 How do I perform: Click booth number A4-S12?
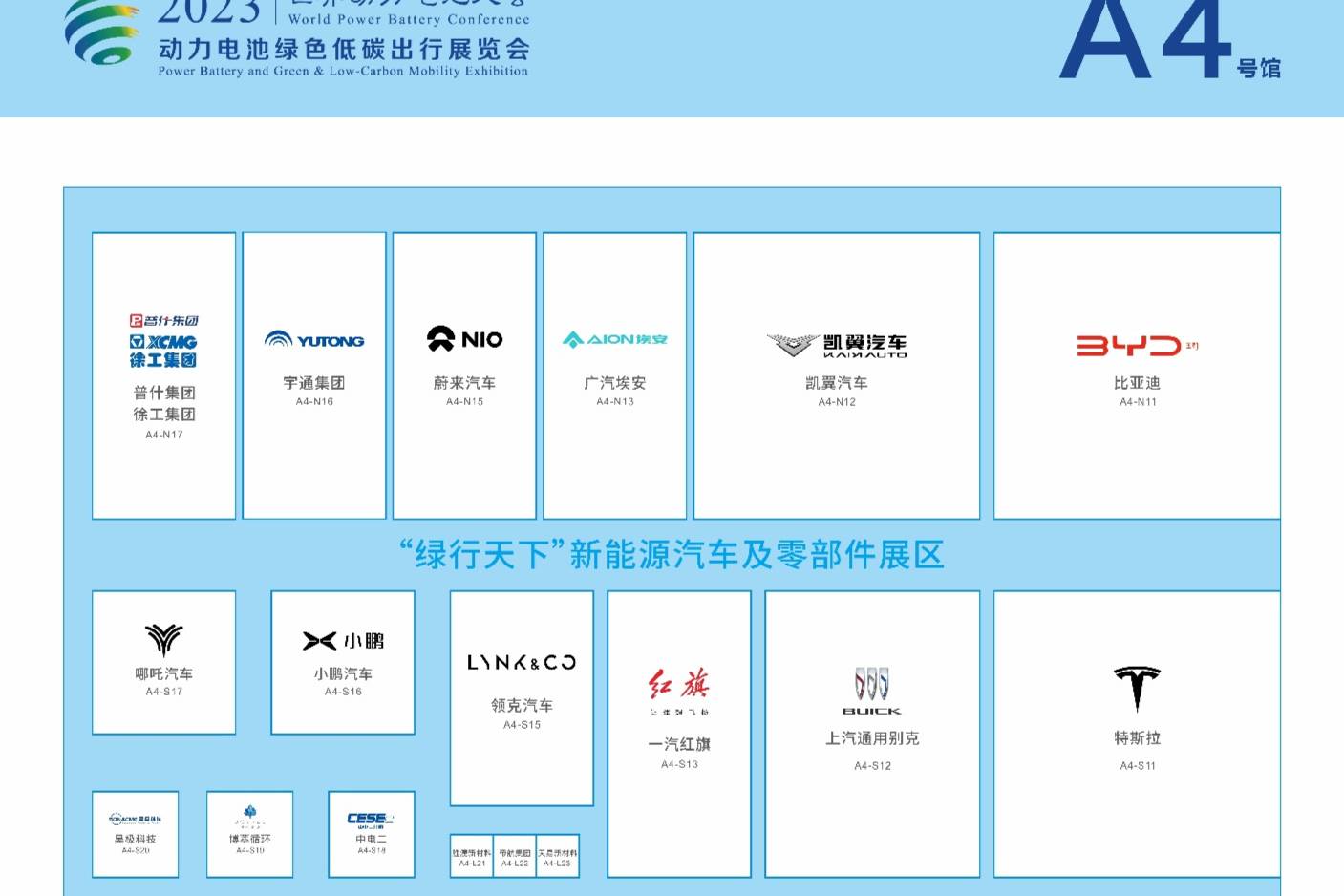click(872, 766)
